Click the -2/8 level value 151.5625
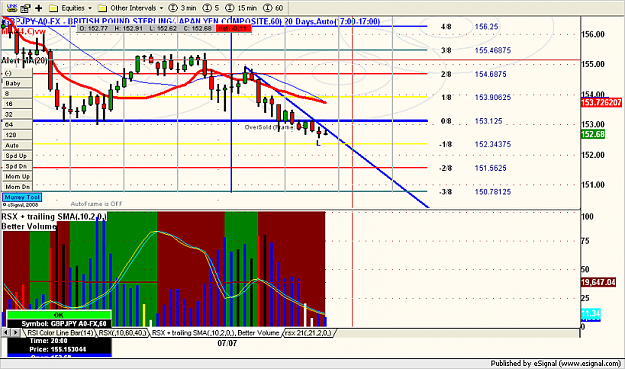625x369 pixels. (x=490, y=168)
